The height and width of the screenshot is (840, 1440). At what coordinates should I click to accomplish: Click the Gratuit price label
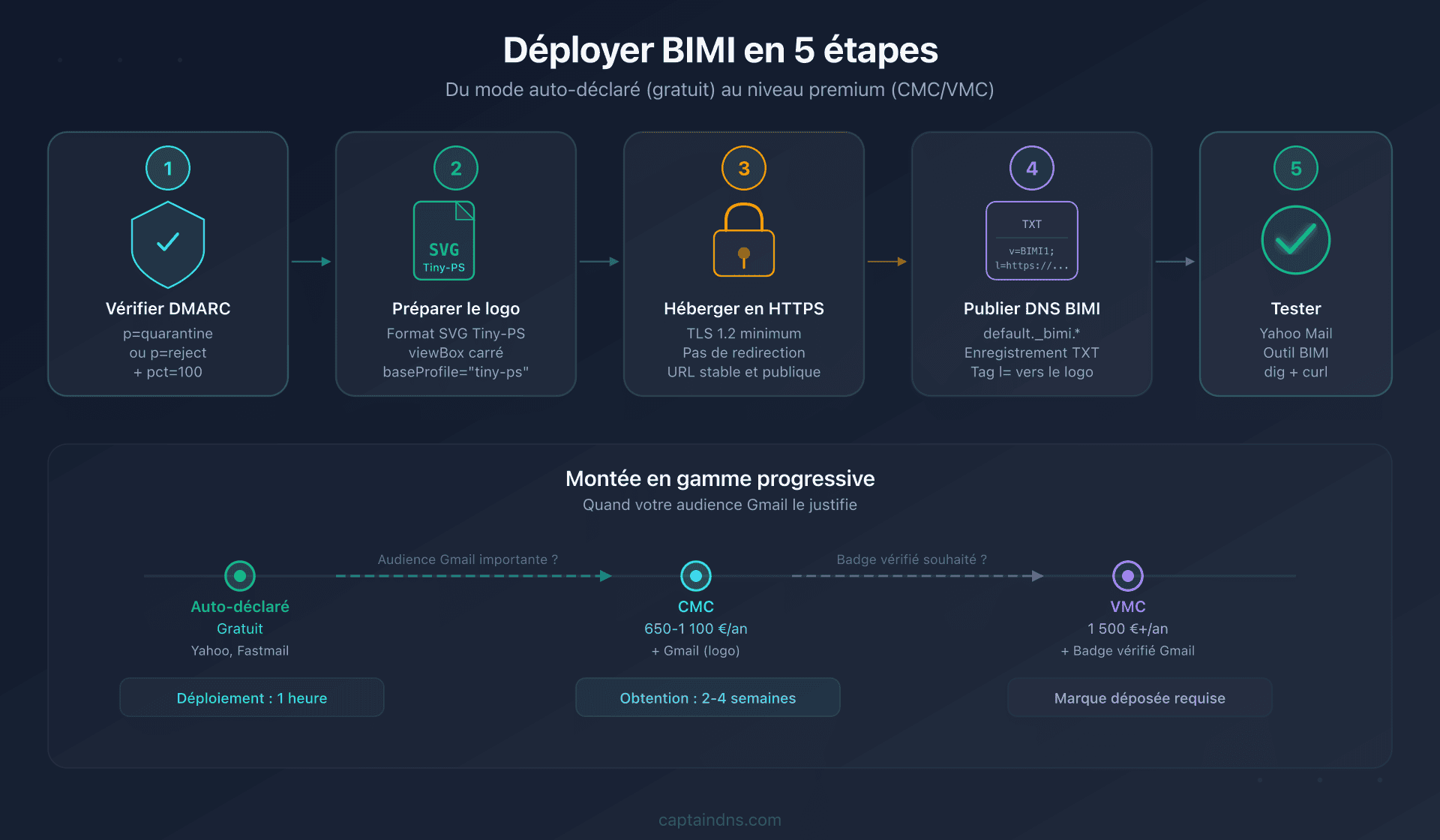[240, 628]
